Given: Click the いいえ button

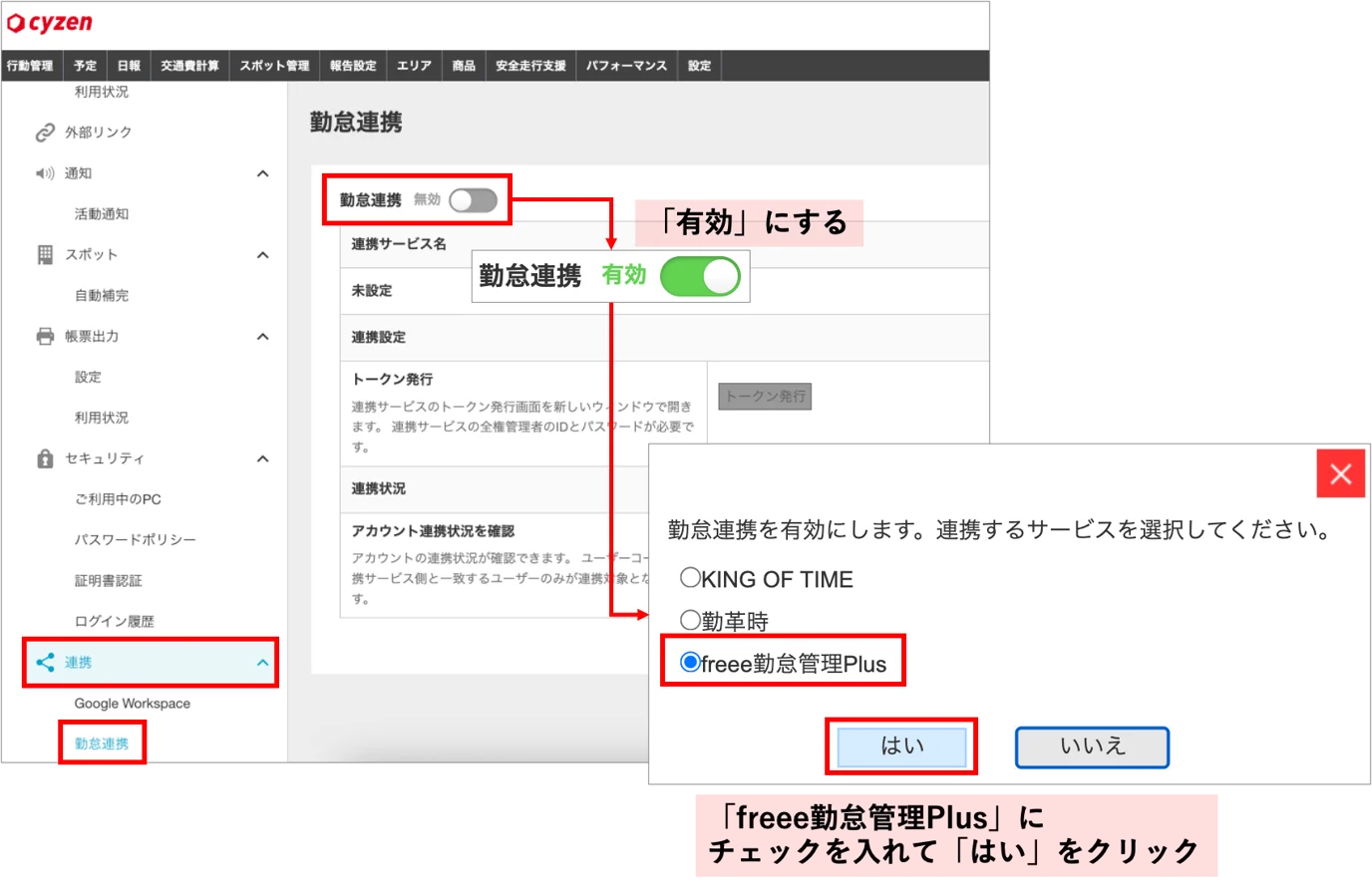Looking at the screenshot, I should pyautogui.click(x=1092, y=746).
